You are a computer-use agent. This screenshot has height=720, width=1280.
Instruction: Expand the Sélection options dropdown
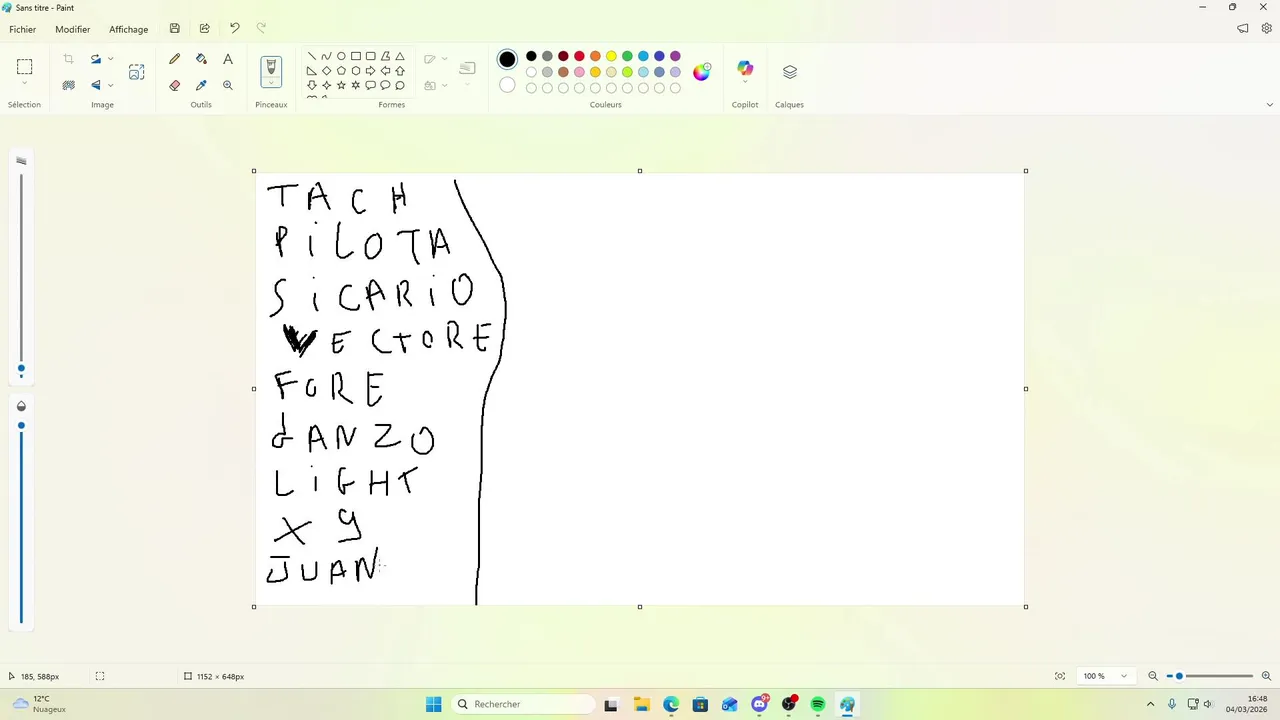coord(25,84)
